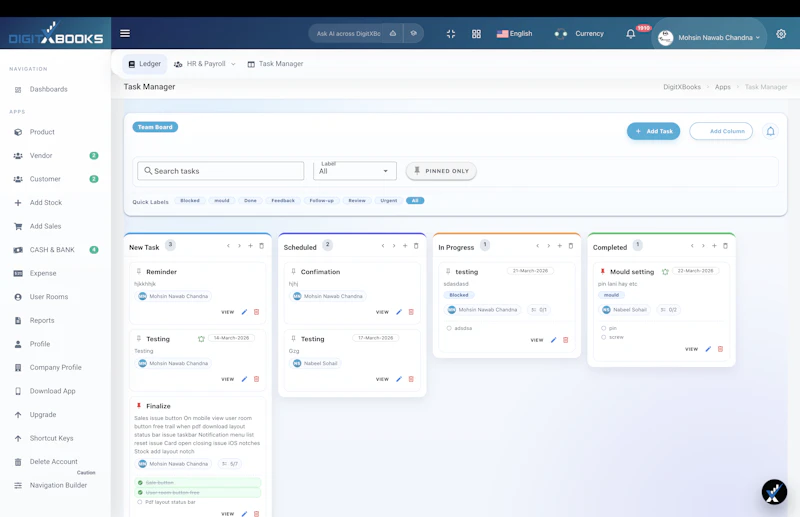Select Add Sales in the sidebar
The width and height of the screenshot is (800, 517).
(x=45, y=226)
